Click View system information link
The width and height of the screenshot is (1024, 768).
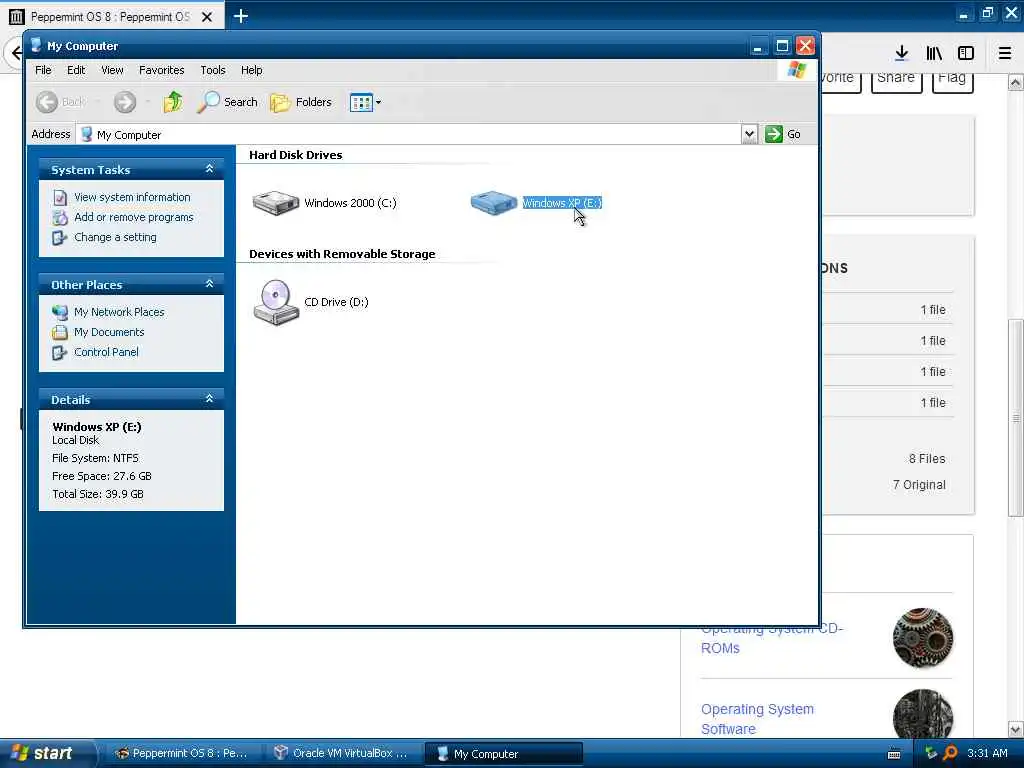tap(132, 197)
